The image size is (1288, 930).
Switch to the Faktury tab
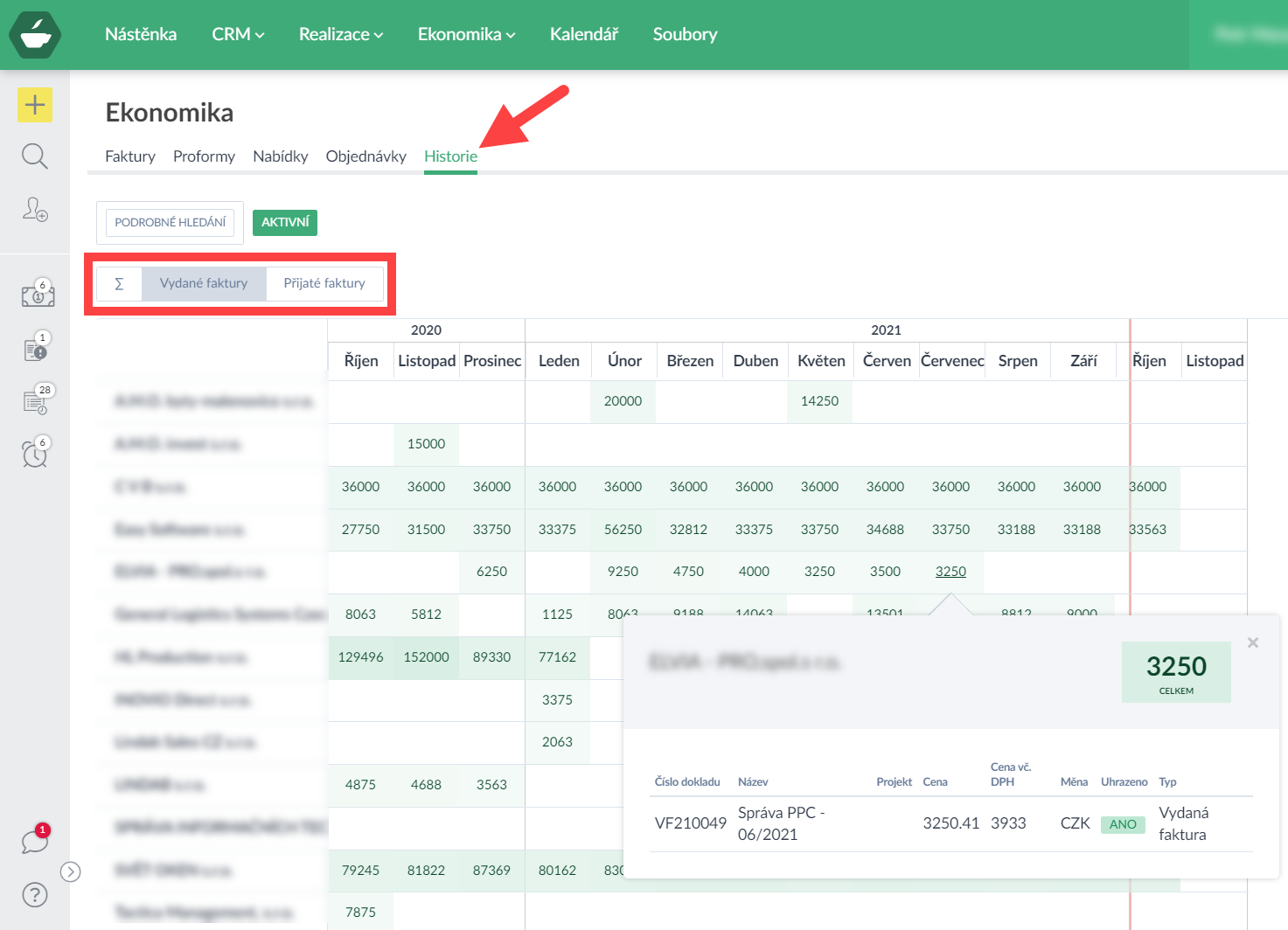[130, 156]
